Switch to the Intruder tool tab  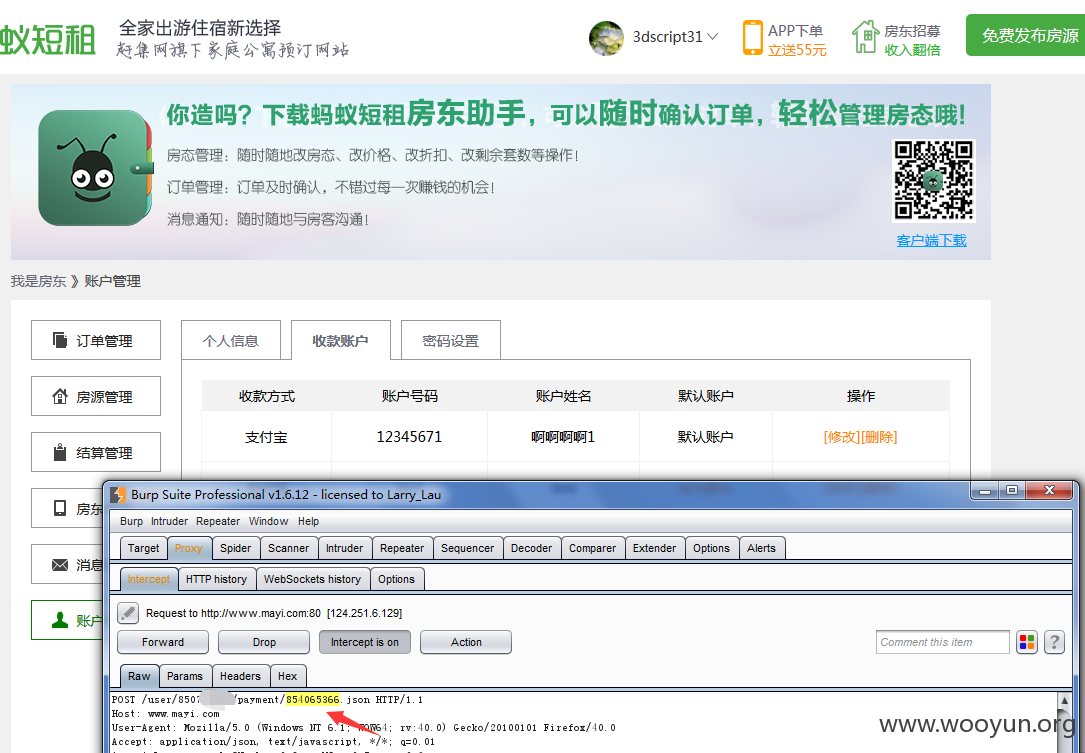pyautogui.click(x=345, y=547)
